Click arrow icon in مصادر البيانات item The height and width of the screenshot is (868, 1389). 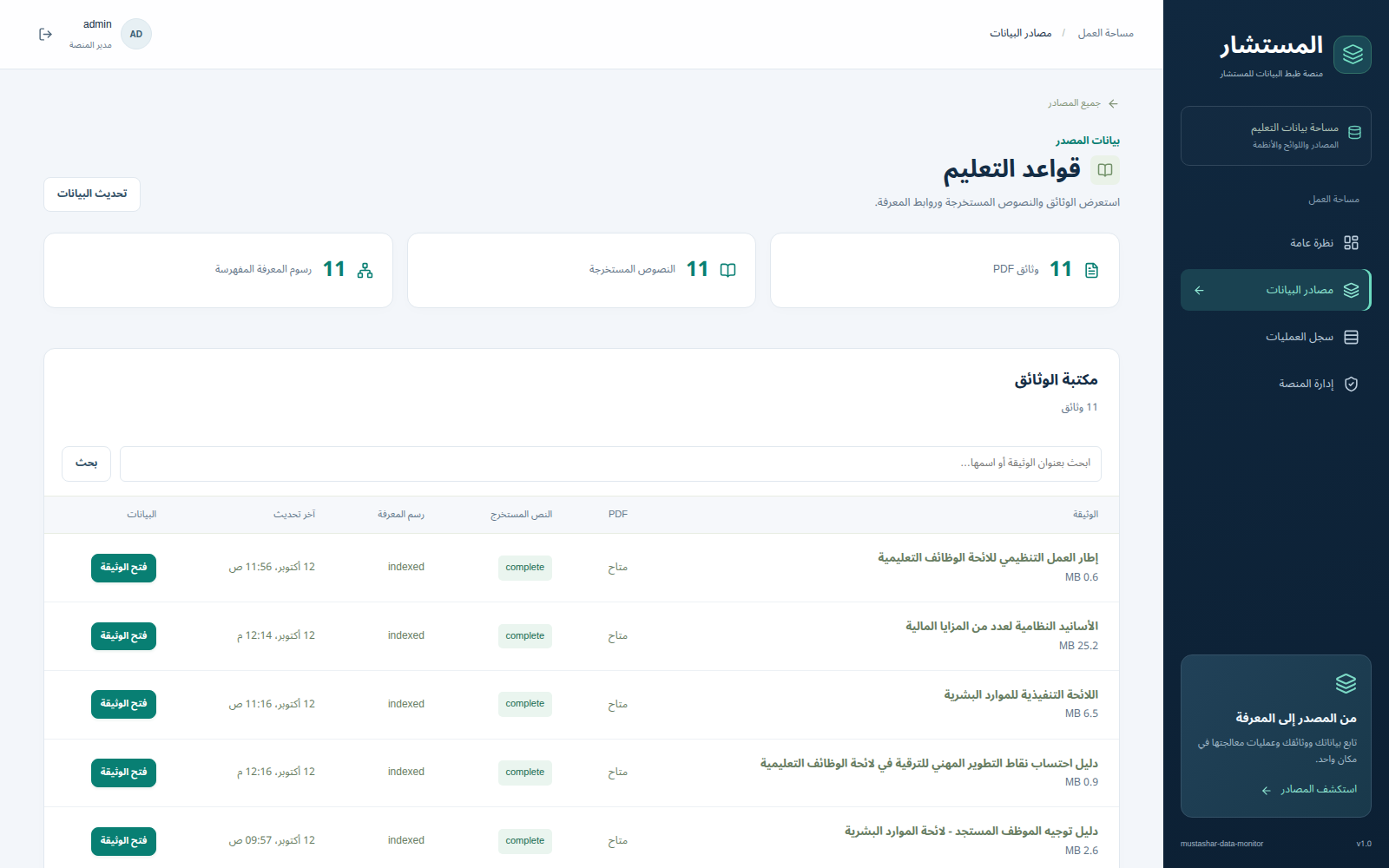(1199, 290)
